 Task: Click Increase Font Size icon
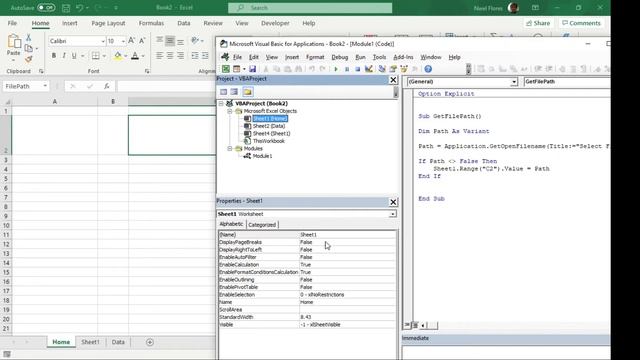(131, 41)
